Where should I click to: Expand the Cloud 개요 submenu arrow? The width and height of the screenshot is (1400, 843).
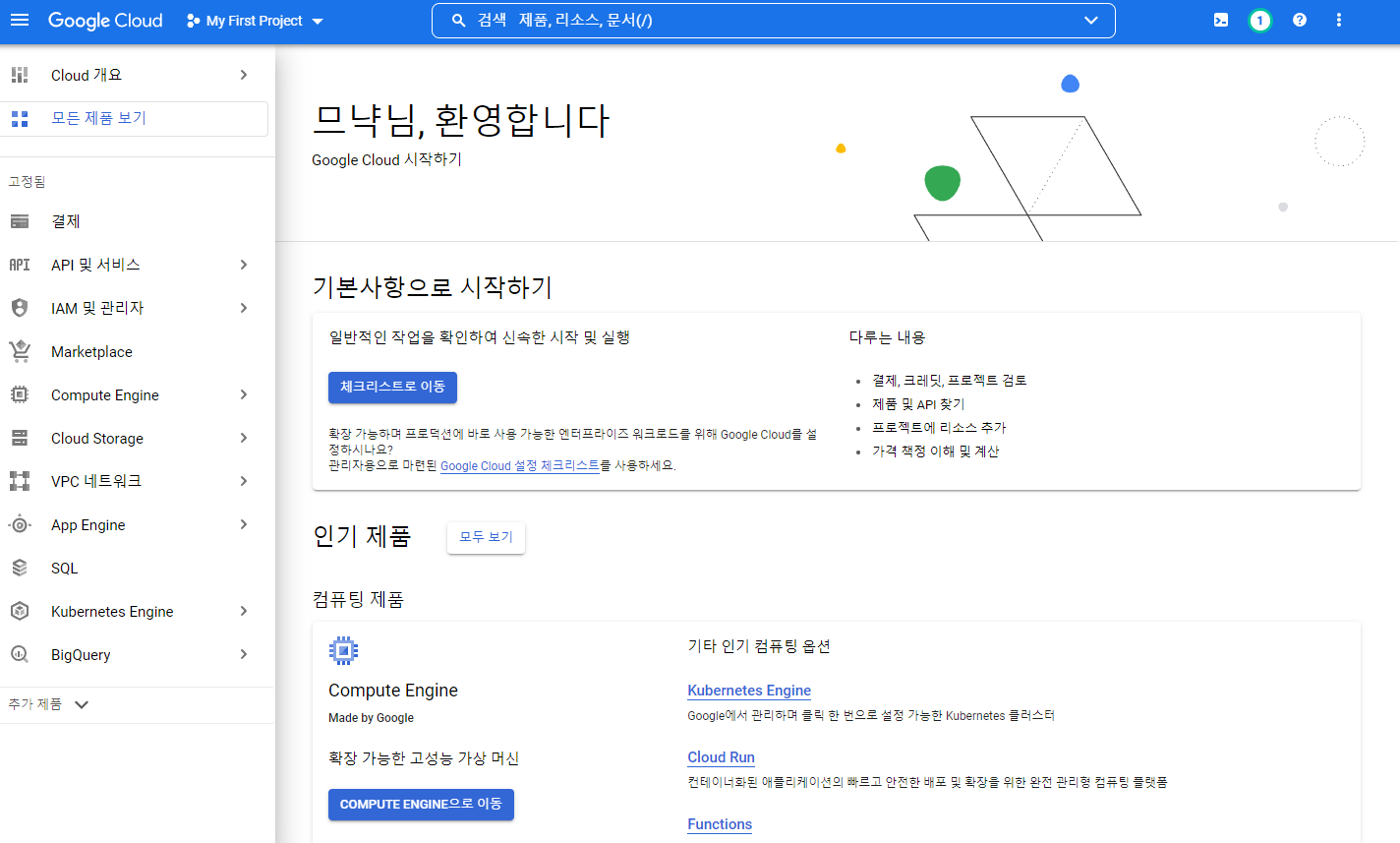(x=244, y=75)
